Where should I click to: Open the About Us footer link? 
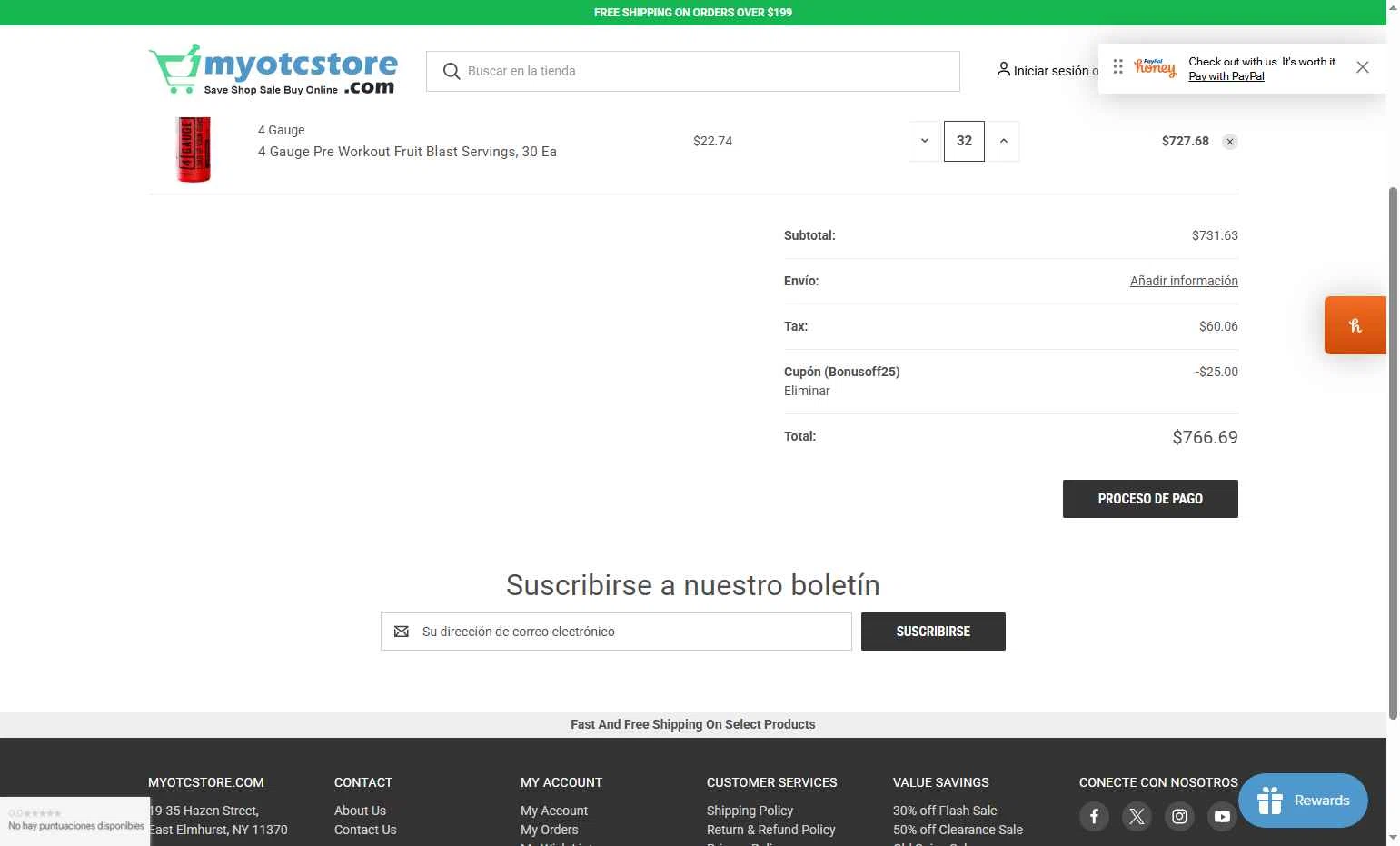360,811
